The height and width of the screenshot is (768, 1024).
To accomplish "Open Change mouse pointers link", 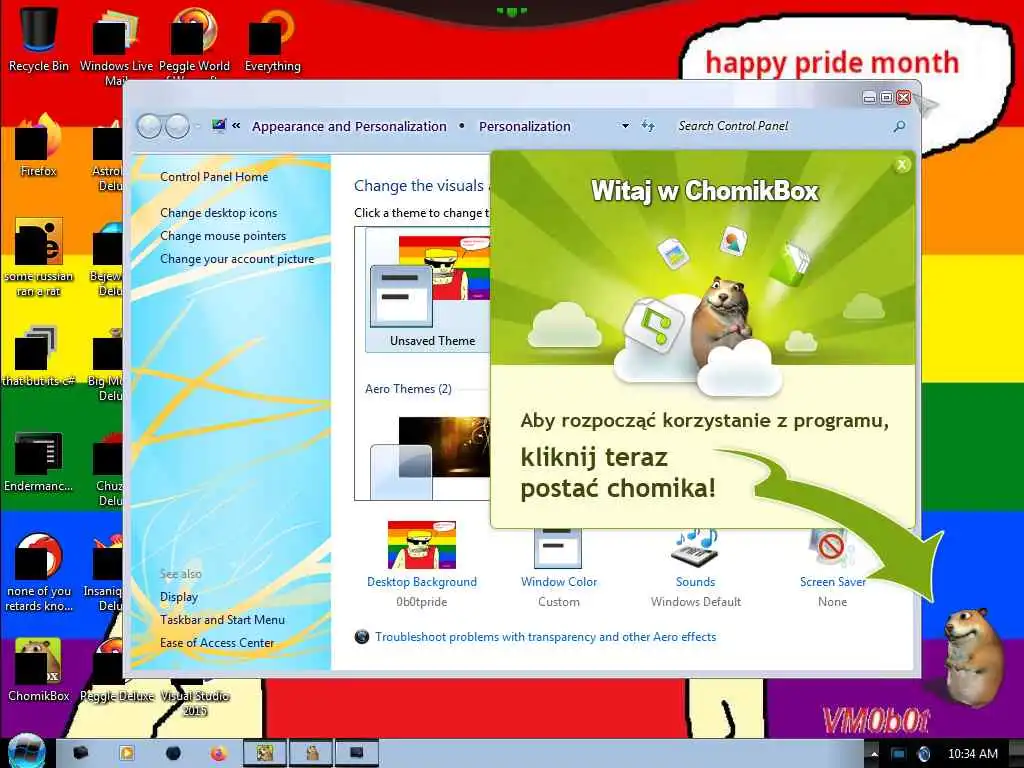I will 223,236.
